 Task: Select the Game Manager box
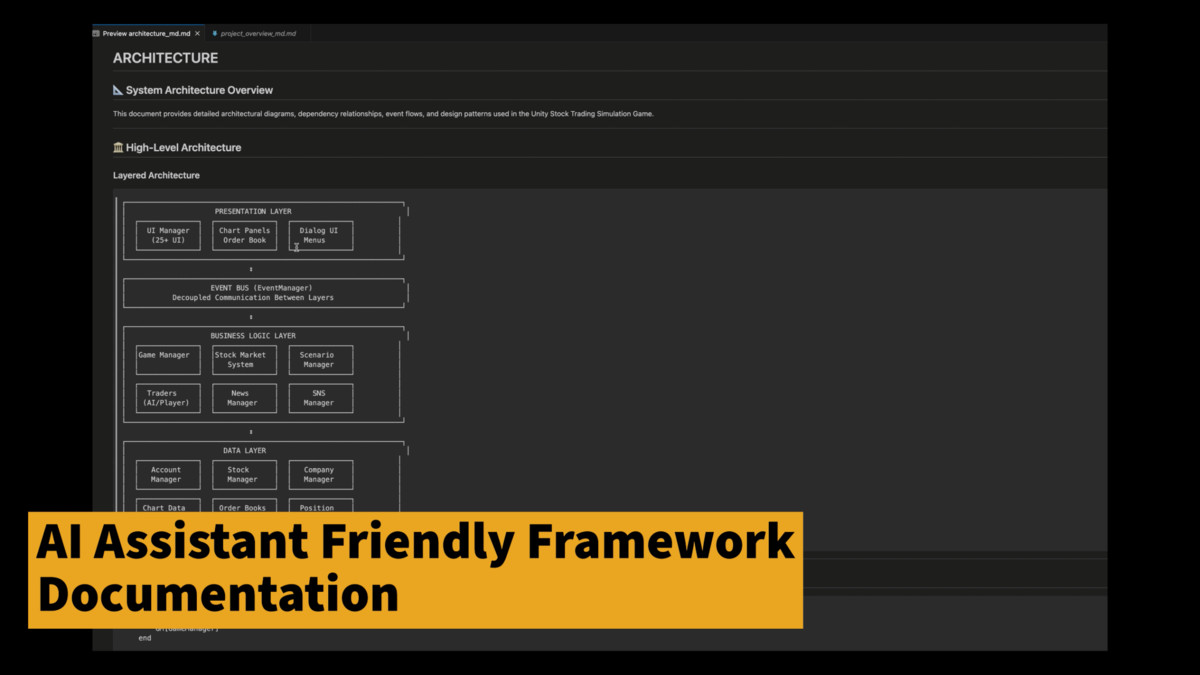[x=168, y=360]
